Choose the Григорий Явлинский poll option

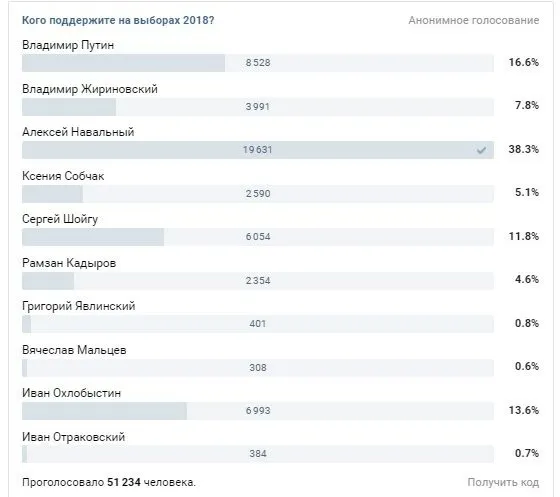[x=79, y=306]
